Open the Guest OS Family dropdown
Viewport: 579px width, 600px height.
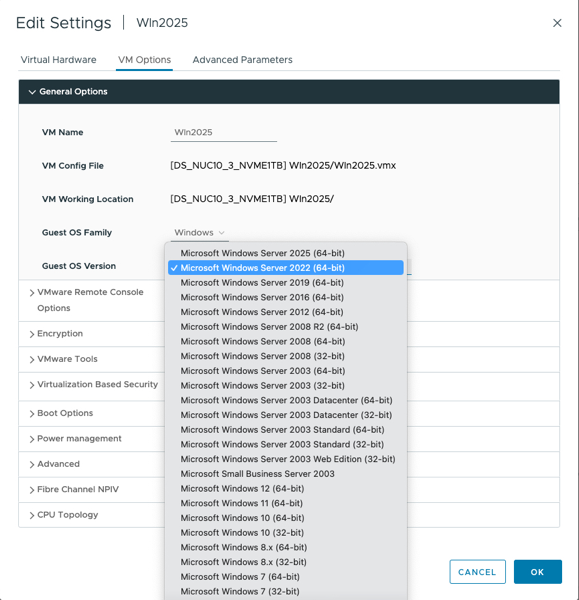[x=199, y=233]
